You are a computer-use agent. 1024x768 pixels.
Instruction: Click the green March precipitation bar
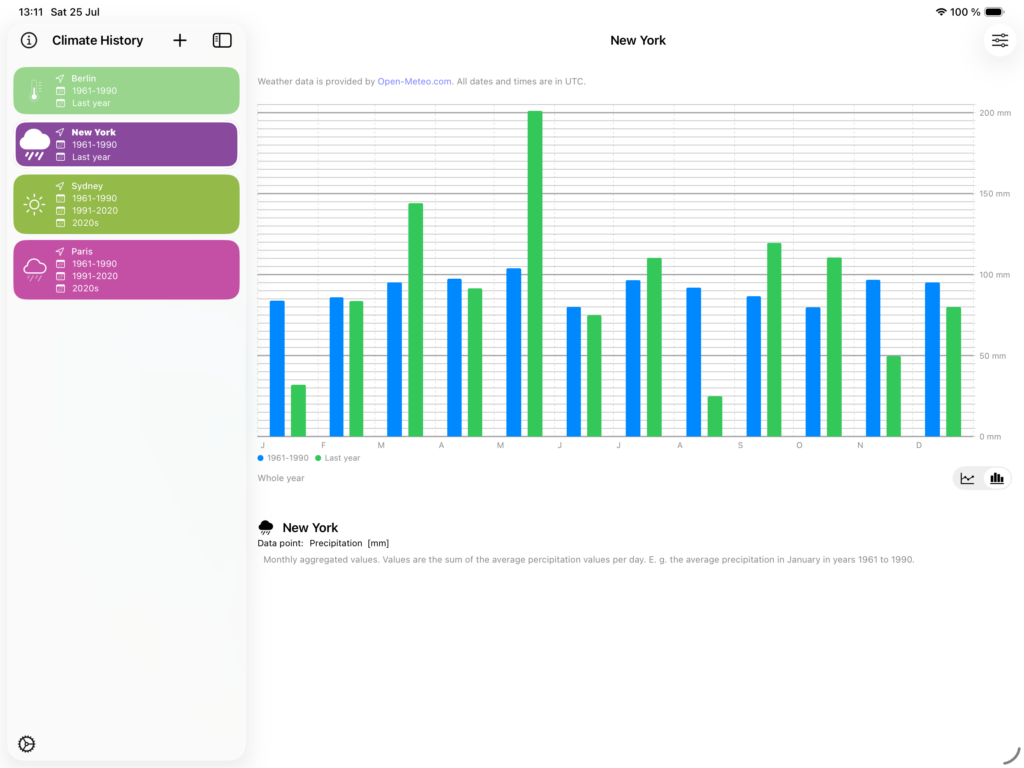click(x=415, y=320)
